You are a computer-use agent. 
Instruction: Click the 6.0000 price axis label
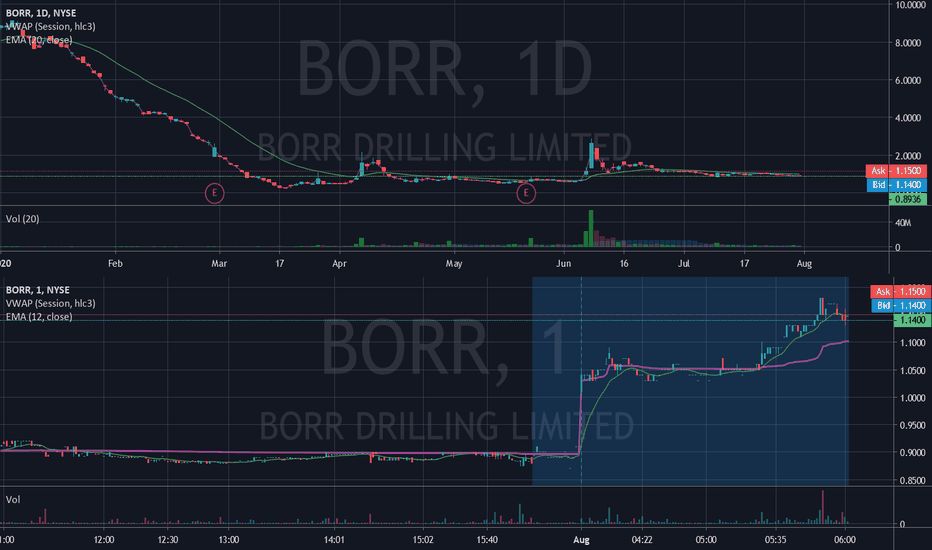point(908,80)
